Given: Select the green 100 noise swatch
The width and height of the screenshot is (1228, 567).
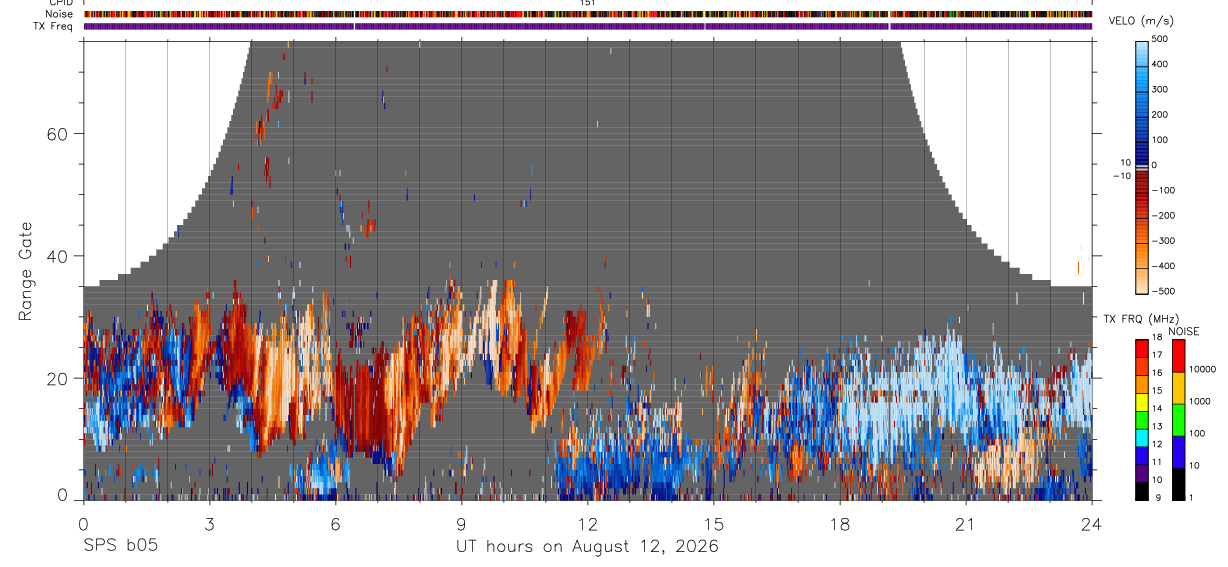Looking at the screenshot, I should [1178, 421].
